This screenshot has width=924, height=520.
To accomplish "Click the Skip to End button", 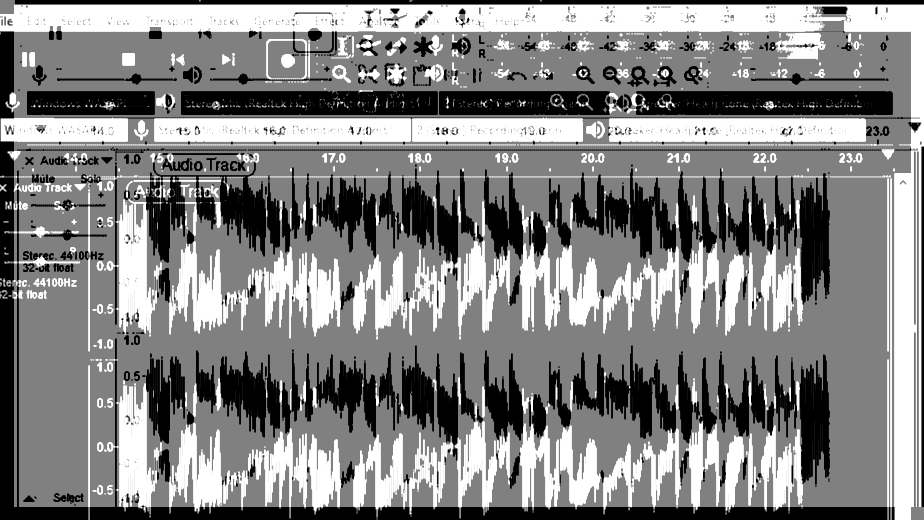I will 229,60.
